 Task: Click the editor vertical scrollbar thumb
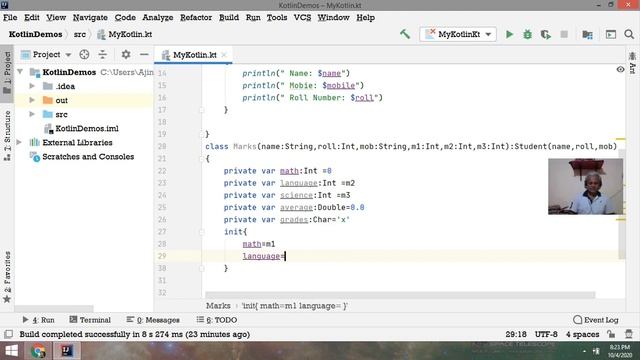coord(622,204)
